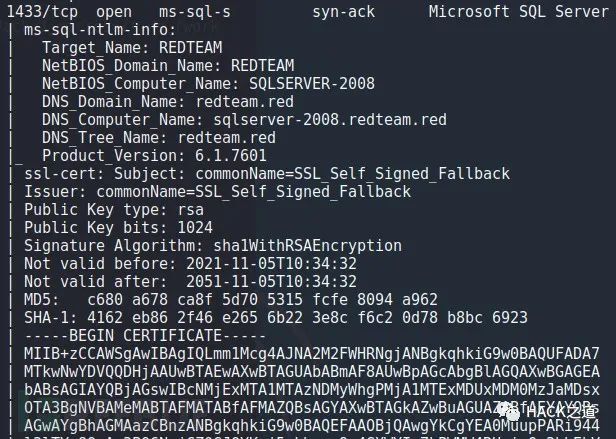Click the Product_Version 6.1.7601 value
The height and width of the screenshot is (439, 616).
[x=231, y=156]
